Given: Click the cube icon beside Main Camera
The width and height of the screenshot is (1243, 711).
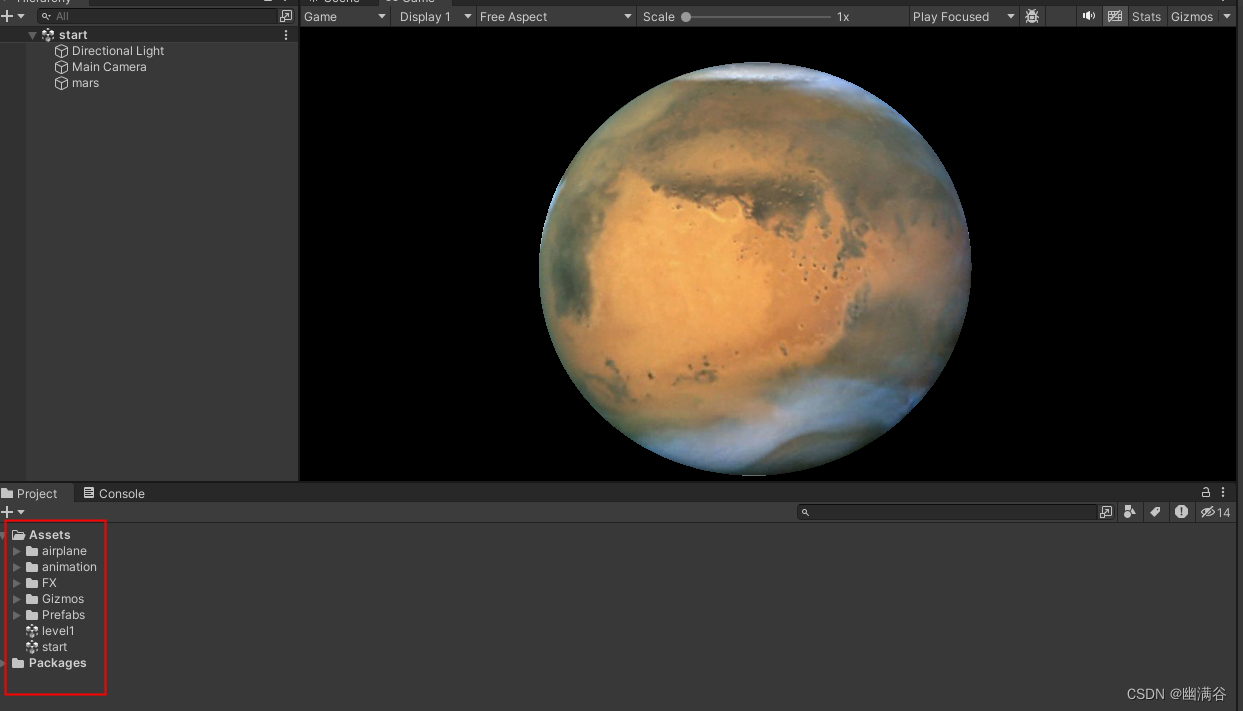Looking at the screenshot, I should (61, 67).
